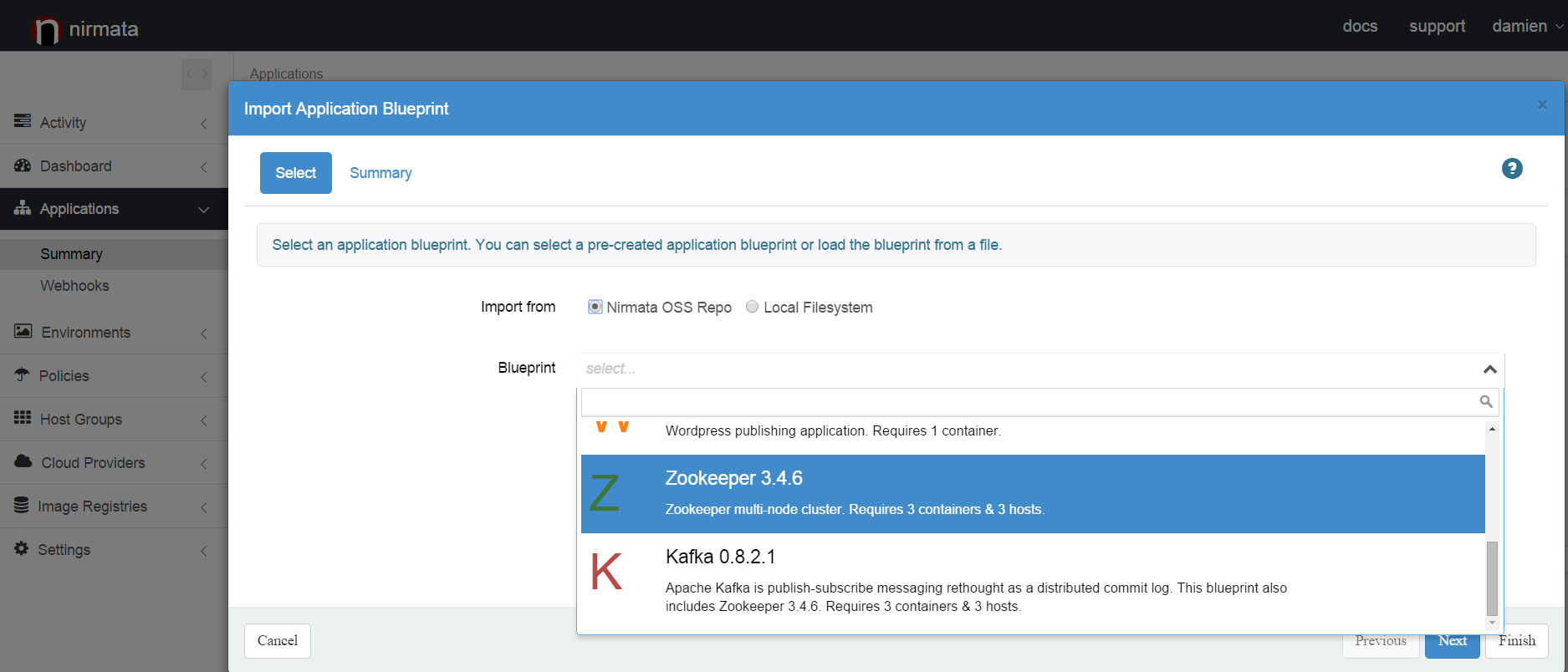Click the Nirmata logo icon

46,30
